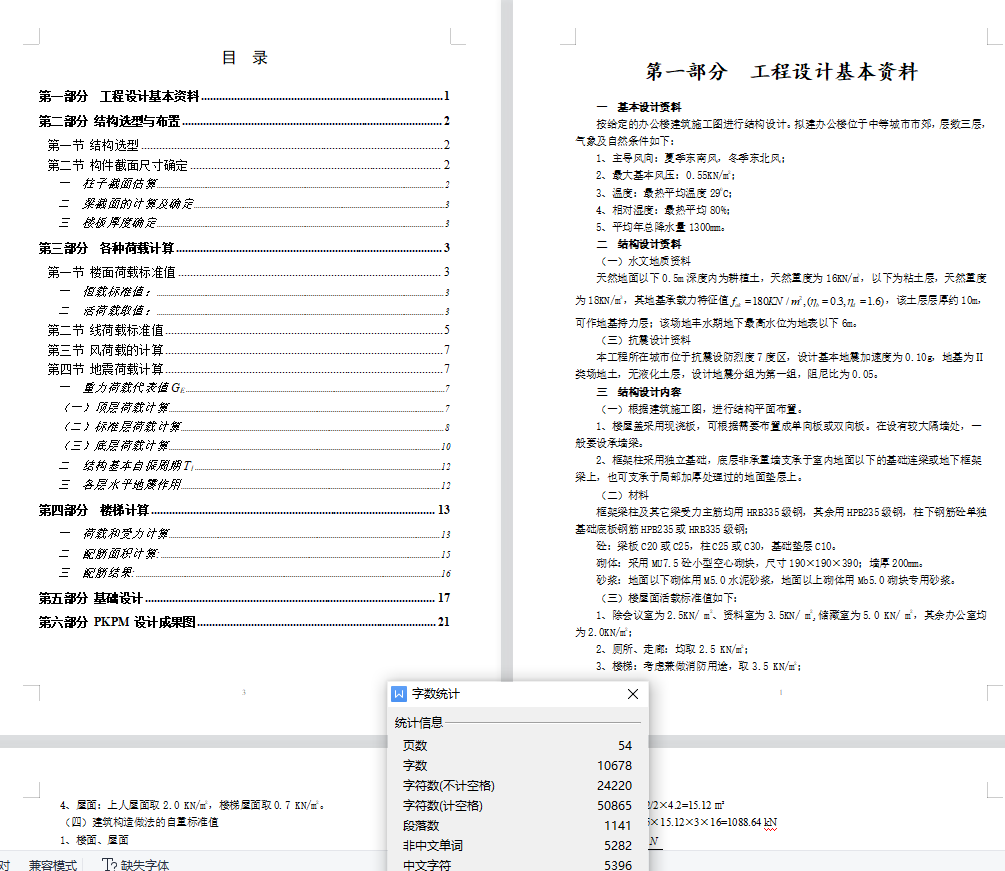Viewport: 1005px width, 871px height.
Task: Click the heading 第一部分 工程设计基本资料 on page two
Action: tap(781, 72)
